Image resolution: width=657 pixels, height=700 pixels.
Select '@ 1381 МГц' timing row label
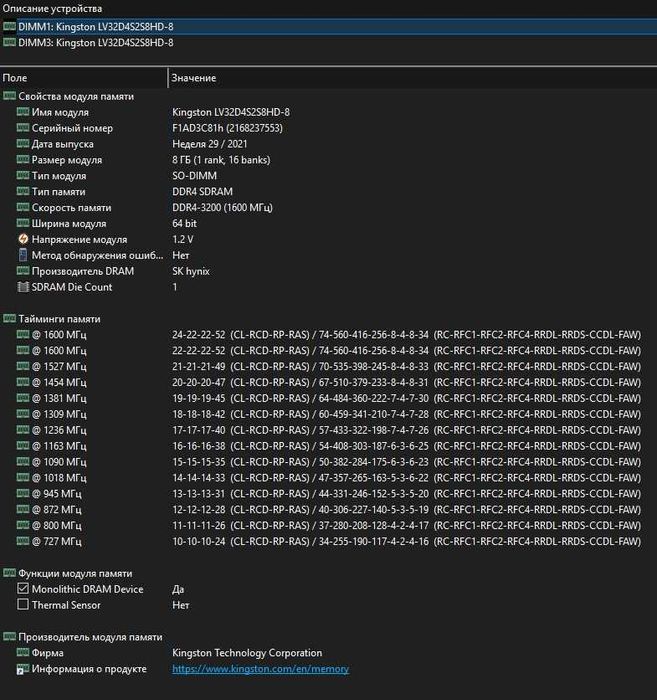(59, 398)
